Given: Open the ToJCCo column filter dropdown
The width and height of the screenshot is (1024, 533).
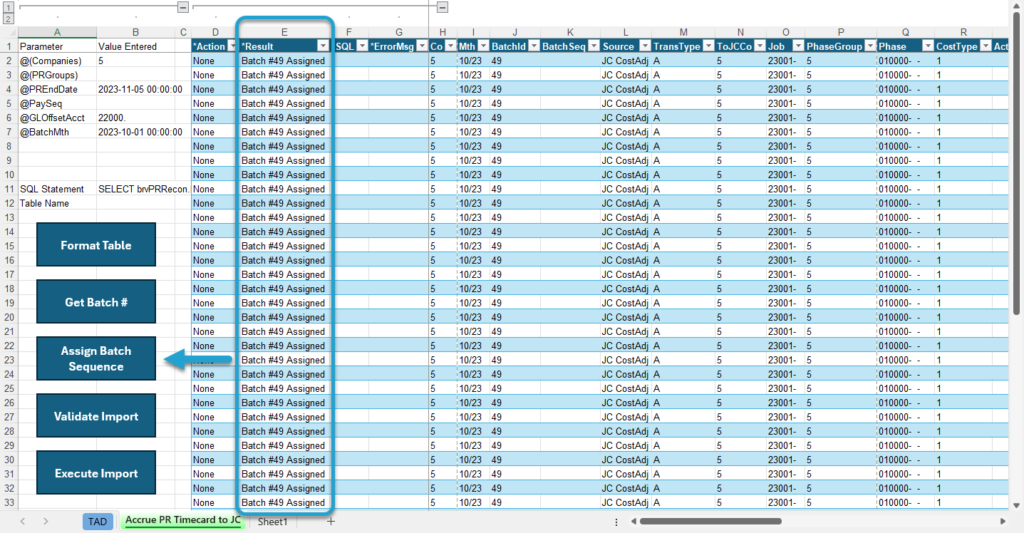Looking at the screenshot, I should pyautogui.click(x=760, y=46).
